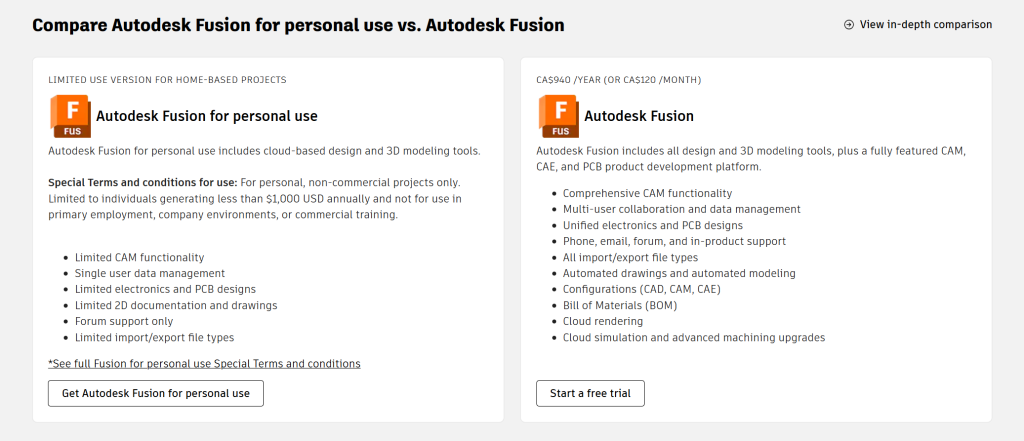Image resolution: width=1024 pixels, height=441 pixels.
Task: Click the Limited CAM functionality list item
Action: (139, 257)
